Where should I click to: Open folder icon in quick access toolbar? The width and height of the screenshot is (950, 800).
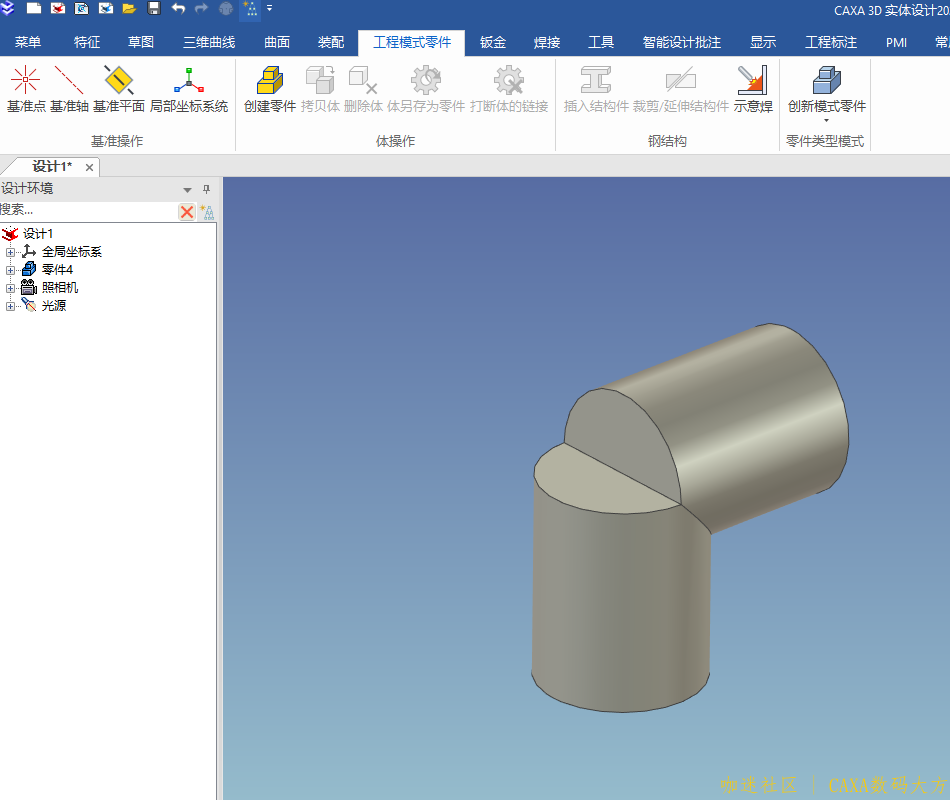[x=129, y=9]
